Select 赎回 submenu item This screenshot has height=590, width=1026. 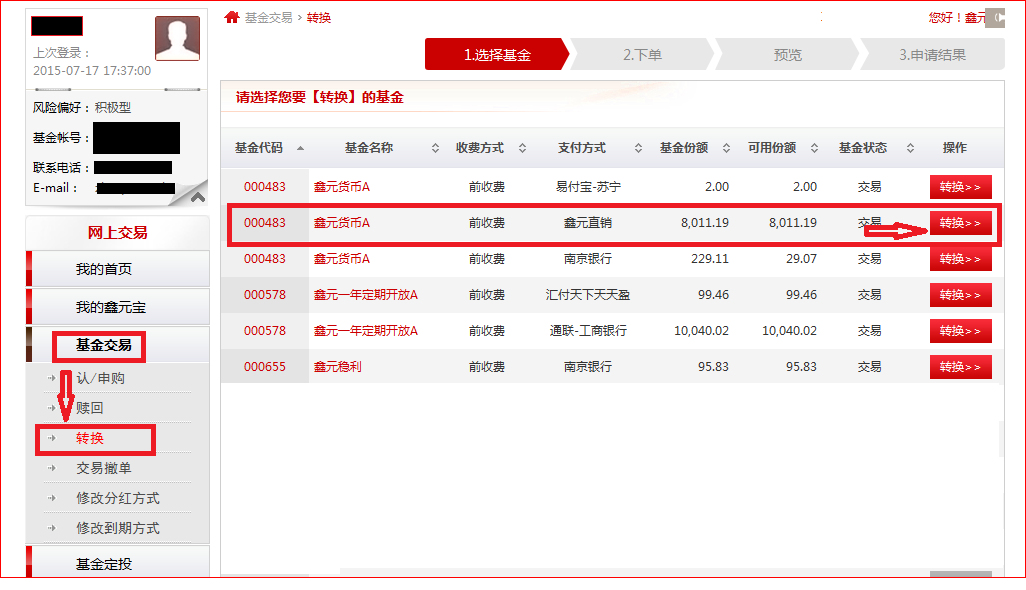click(x=90, y=408)
